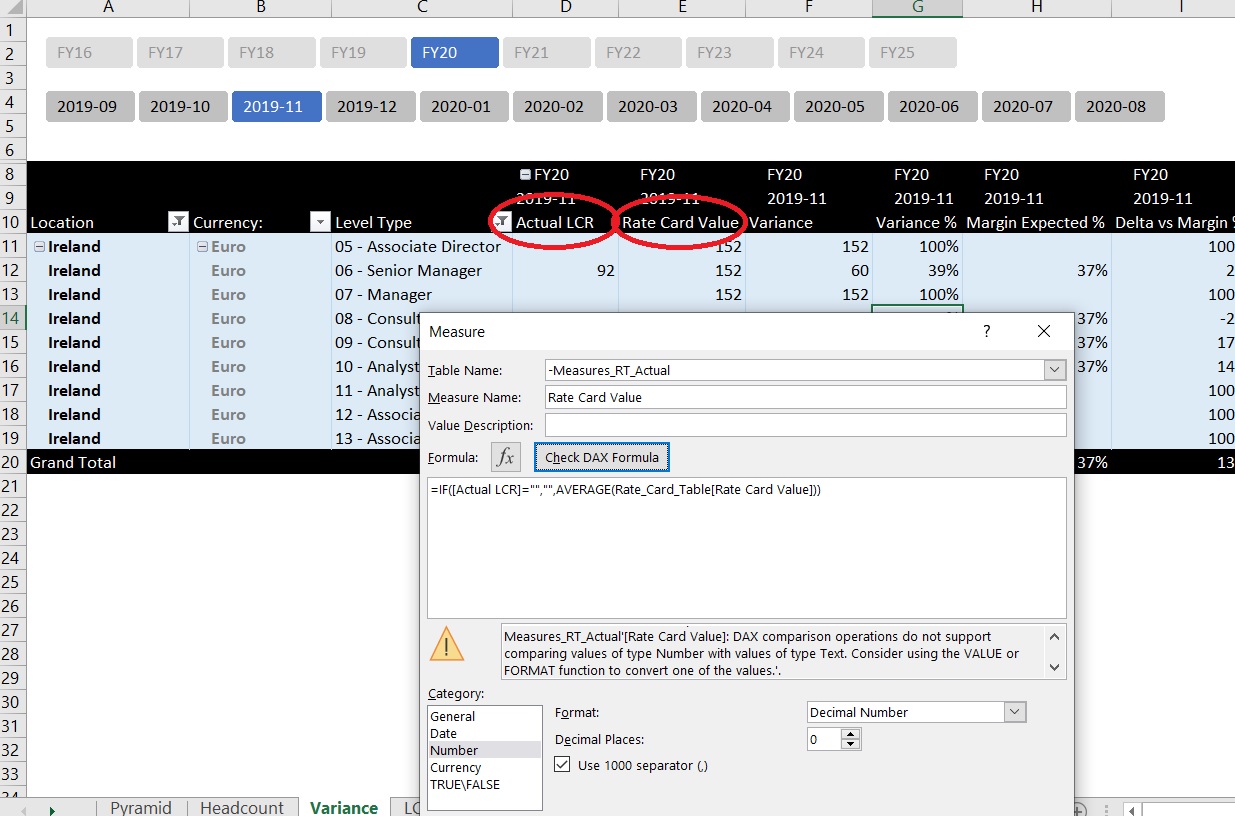
Task: Click the 39% variance cell
Action: coord(917,270)
